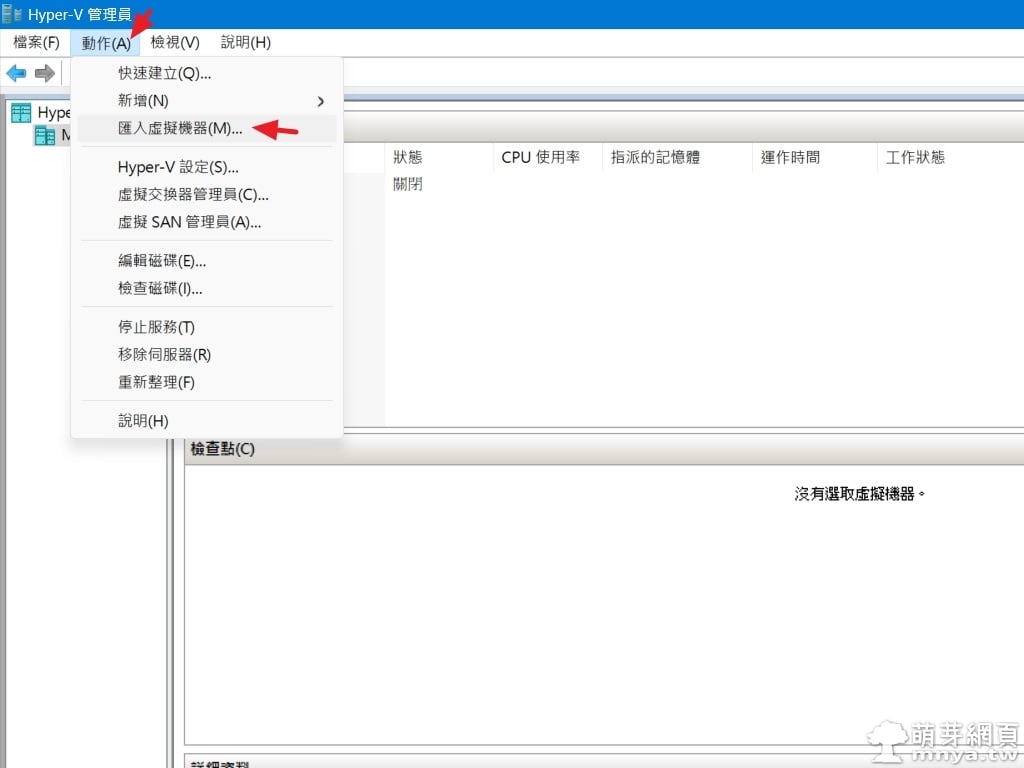The image size is (1024, 768).
Task: Select 移除伺服器(R) menu option
Action: pyautogui.click(x=164, y=355)
